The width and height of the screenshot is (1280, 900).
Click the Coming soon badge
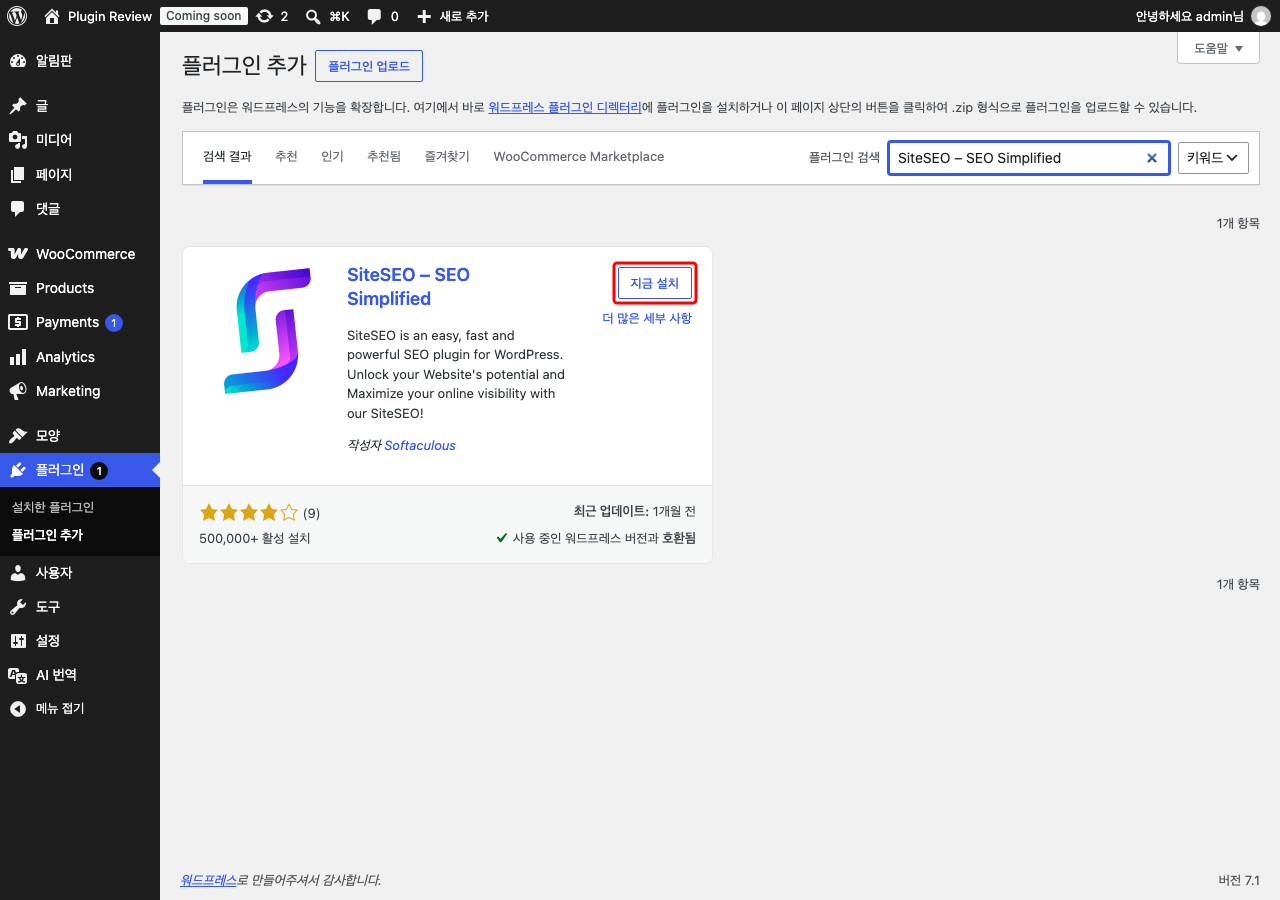click(204, 16)
